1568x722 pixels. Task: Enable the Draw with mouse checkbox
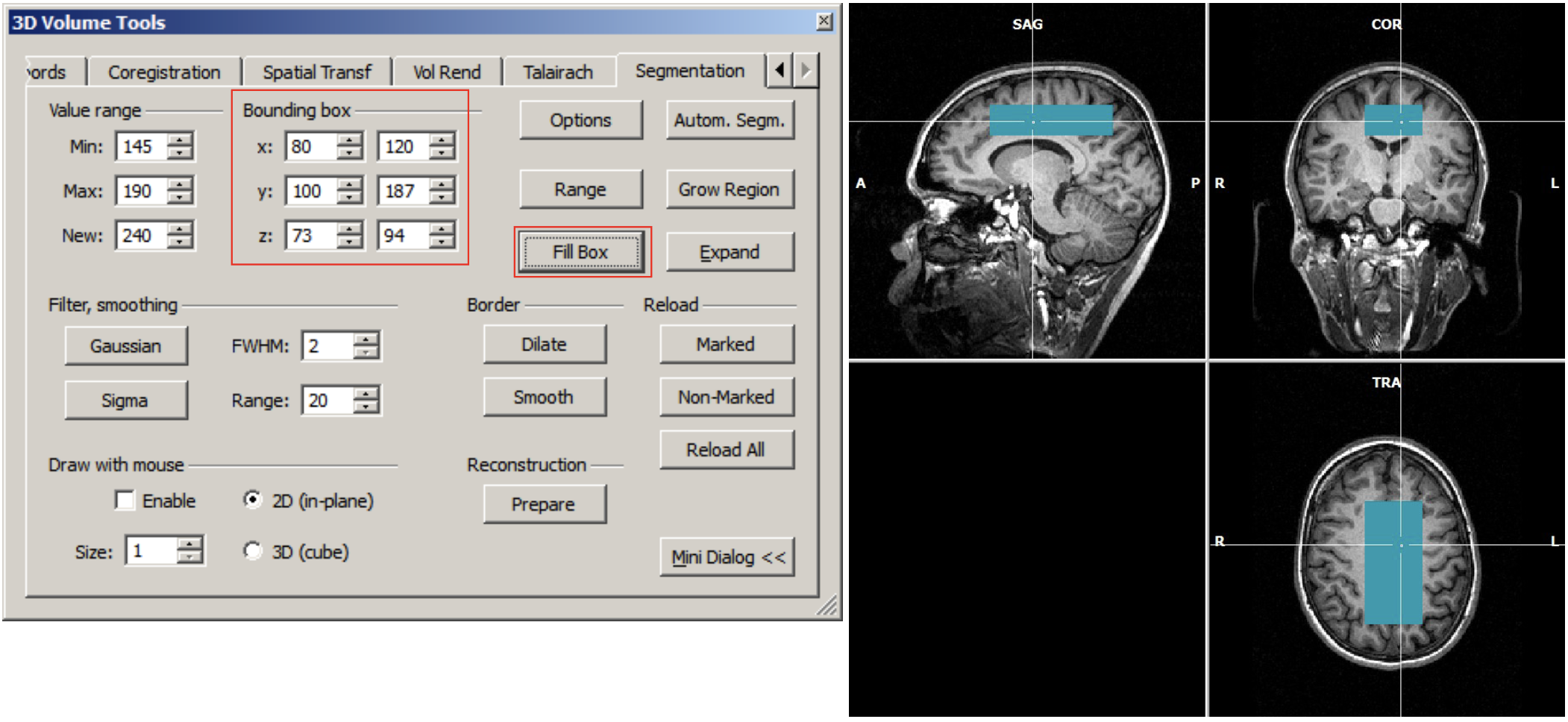(125, 500)
